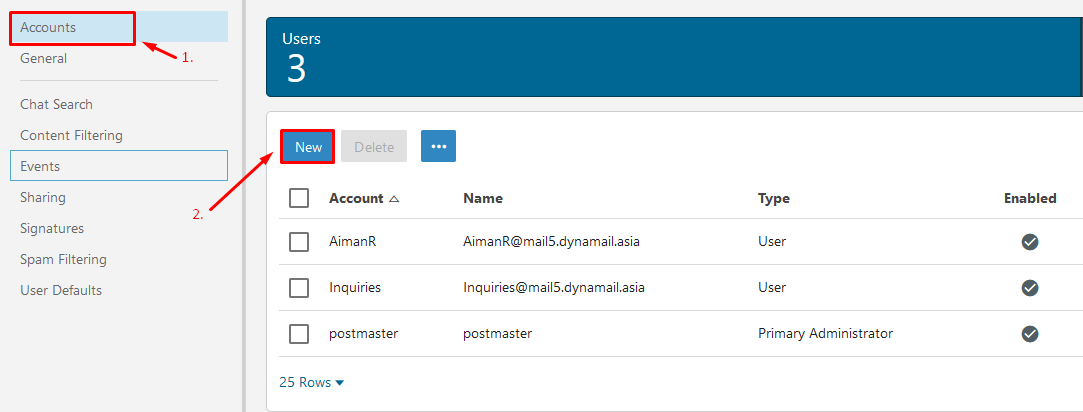Click Inquiries@mail5.dynamail.asia name cell
The height and width of the screenshot is (412, 1083).
554,287
